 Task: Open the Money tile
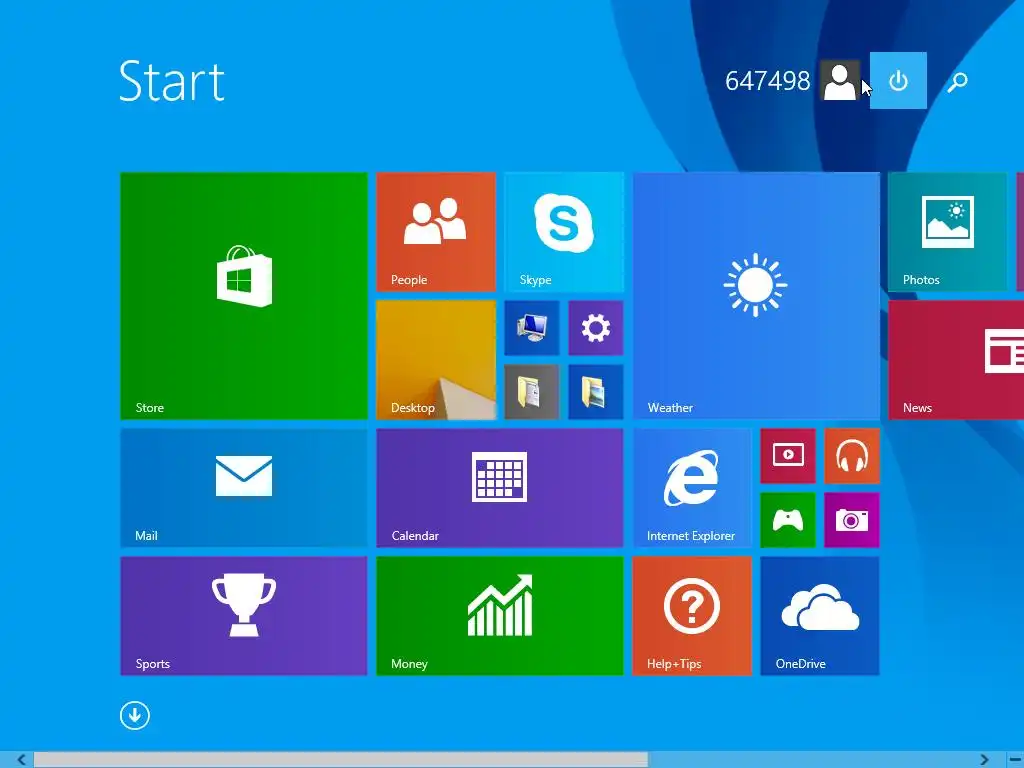coord(500,615)
